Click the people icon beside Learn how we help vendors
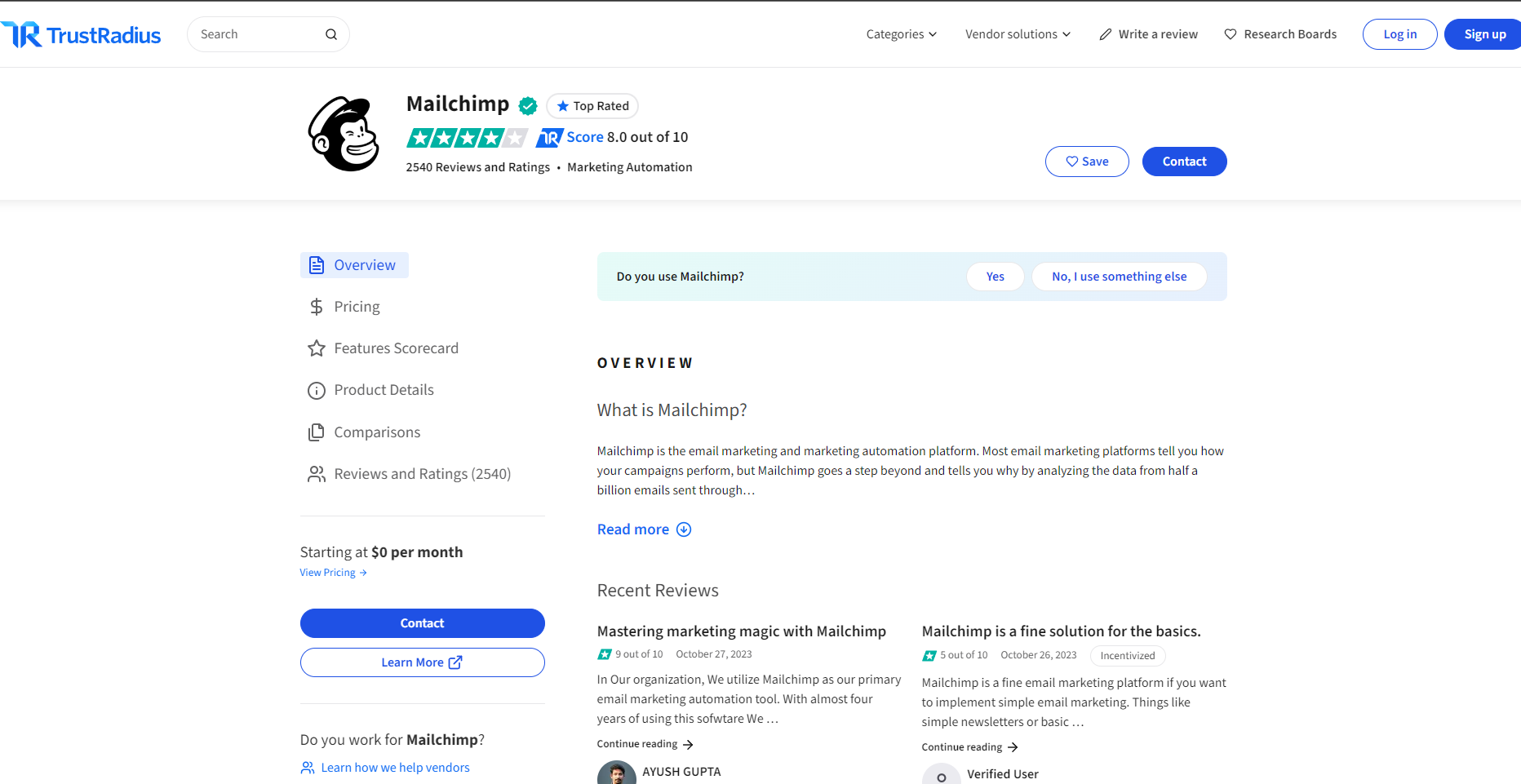The width and height of the screenshot is (1521, 784). pyautogui.click(x=308, y=768)
